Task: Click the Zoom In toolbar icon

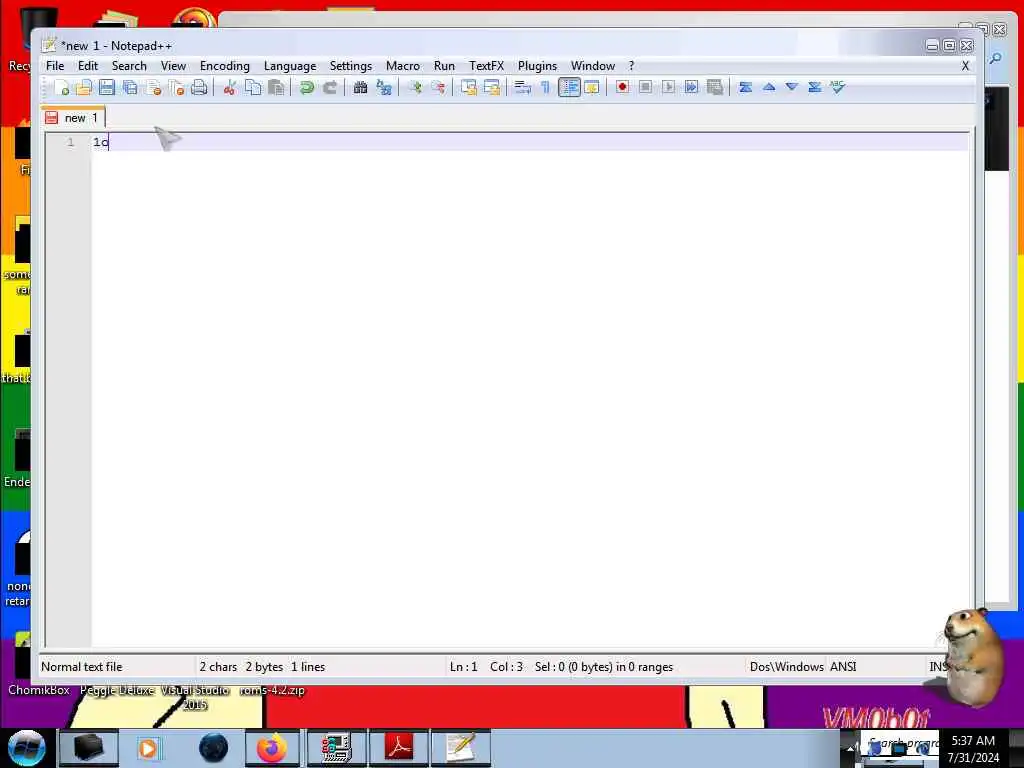Action: [x=414, y=87]
